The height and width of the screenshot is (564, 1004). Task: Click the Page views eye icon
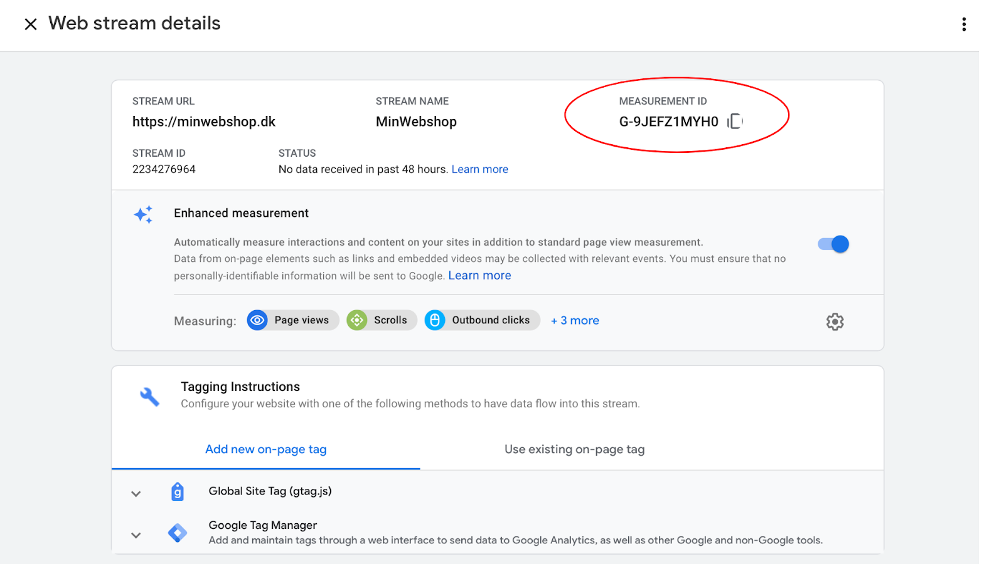click(x=257, y=320)
